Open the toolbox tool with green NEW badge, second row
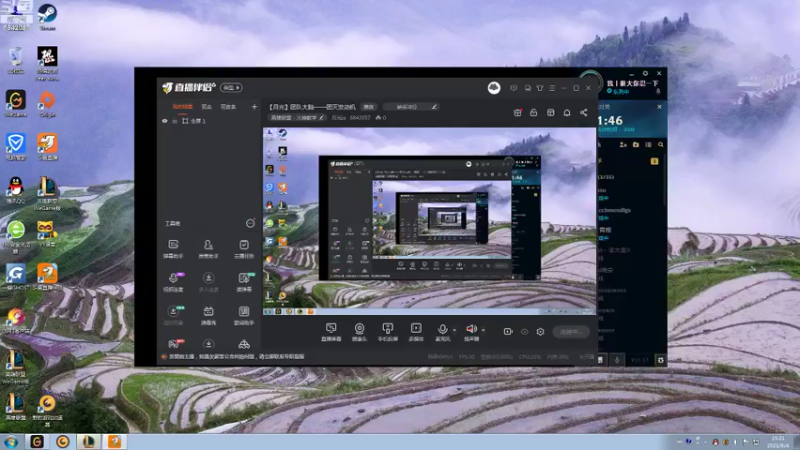This screenshot has width=800, height=450. (x=244, y=282)
